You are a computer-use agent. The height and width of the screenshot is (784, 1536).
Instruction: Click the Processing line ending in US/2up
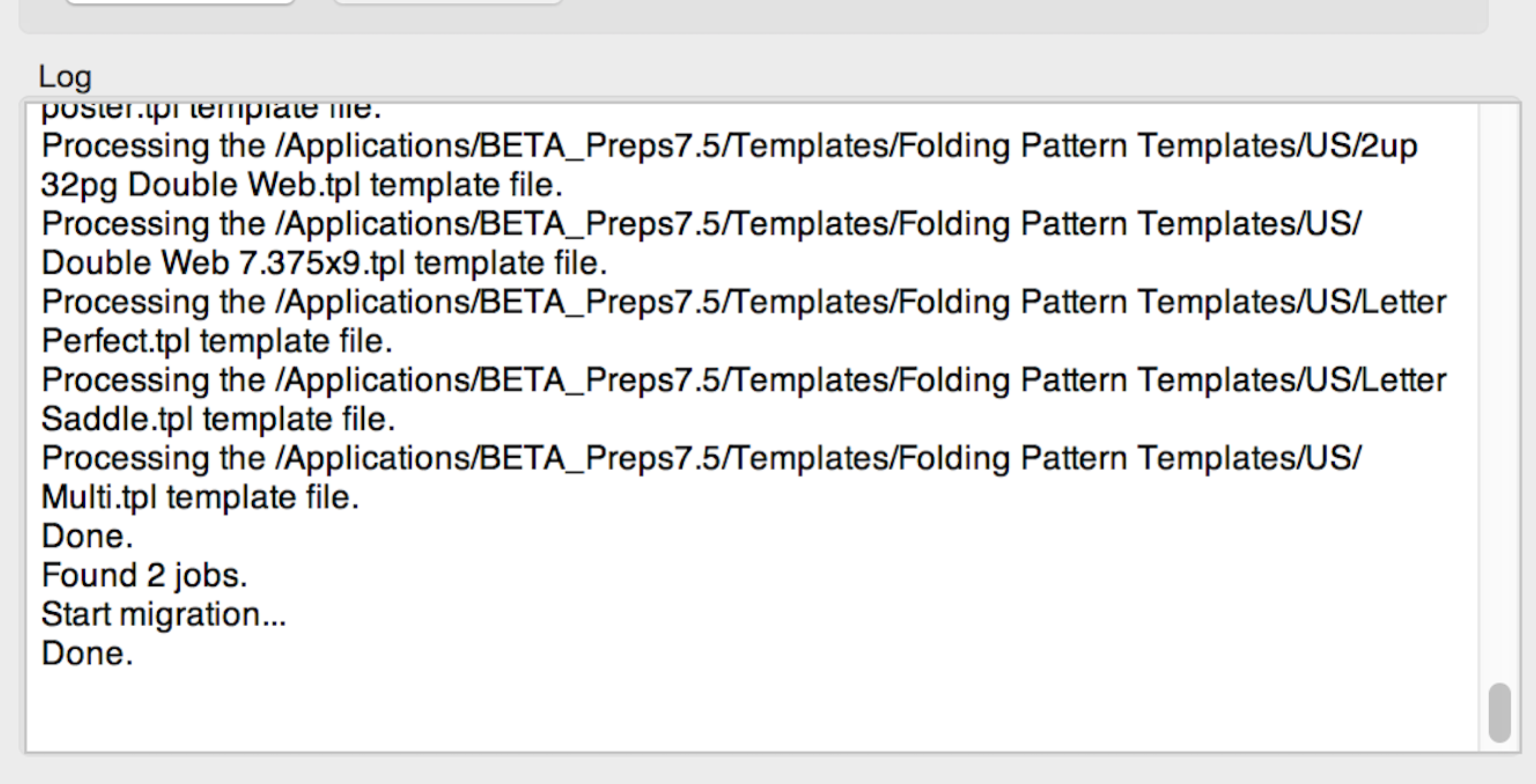(x=729, y=146)
